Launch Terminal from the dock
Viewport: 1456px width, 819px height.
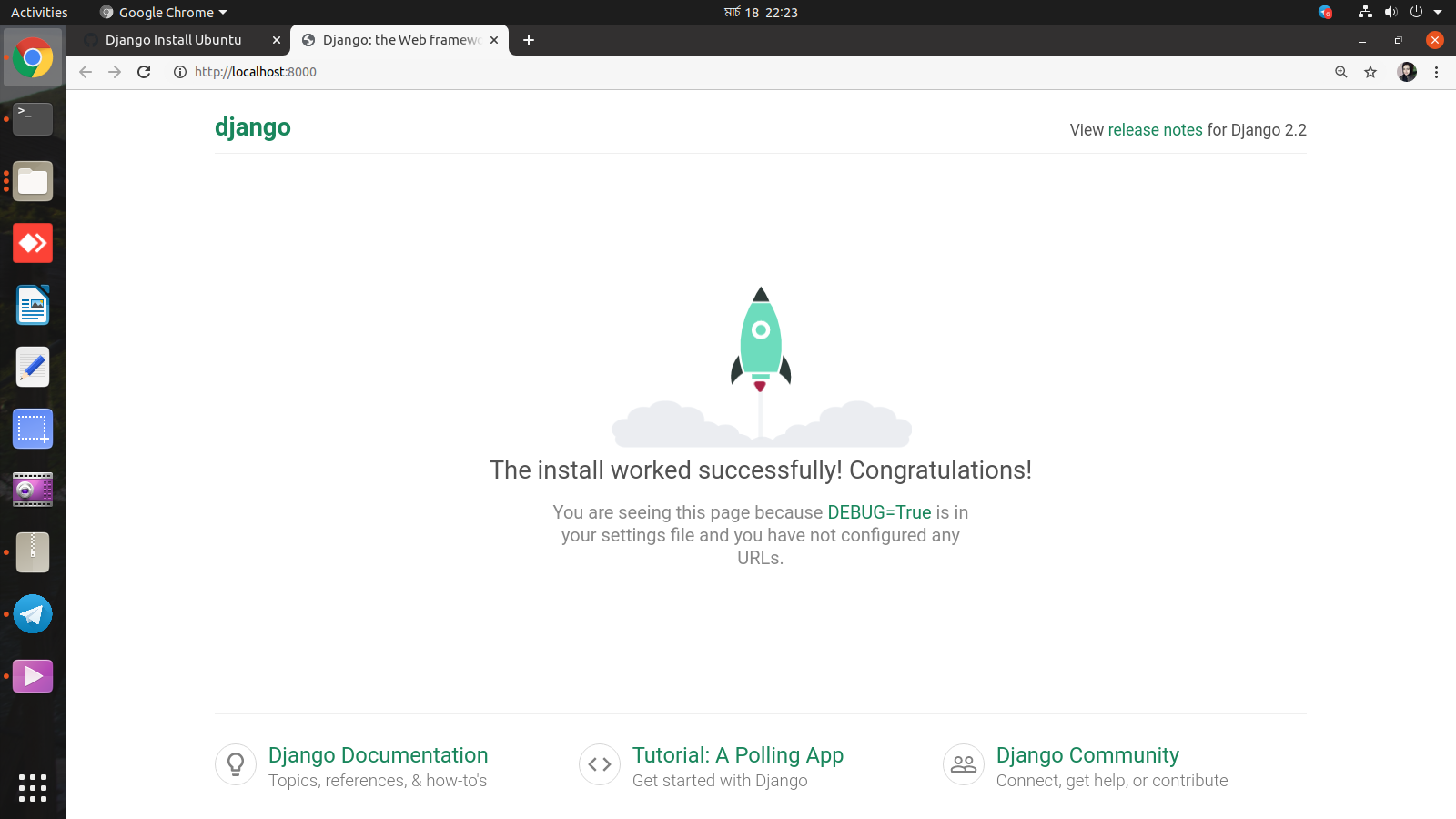33,119
